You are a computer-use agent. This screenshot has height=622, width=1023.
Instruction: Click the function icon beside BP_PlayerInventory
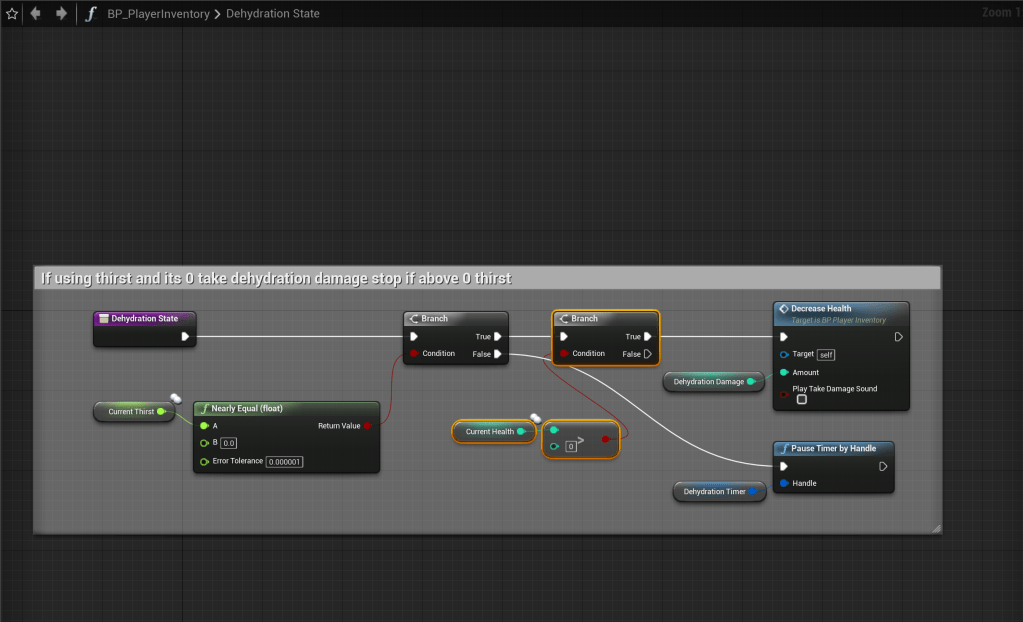91,14
